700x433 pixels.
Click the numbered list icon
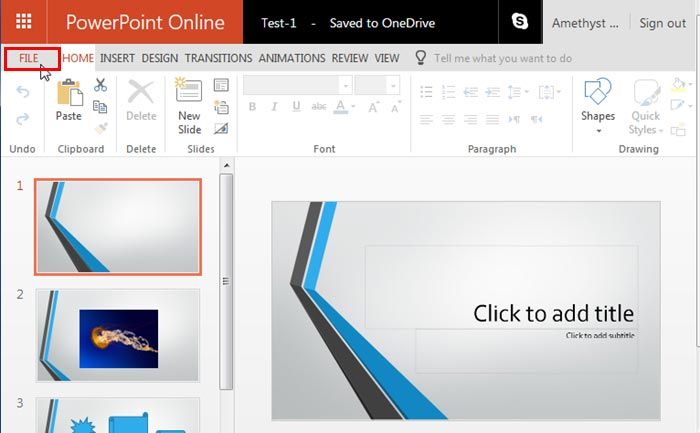[448, 92]
